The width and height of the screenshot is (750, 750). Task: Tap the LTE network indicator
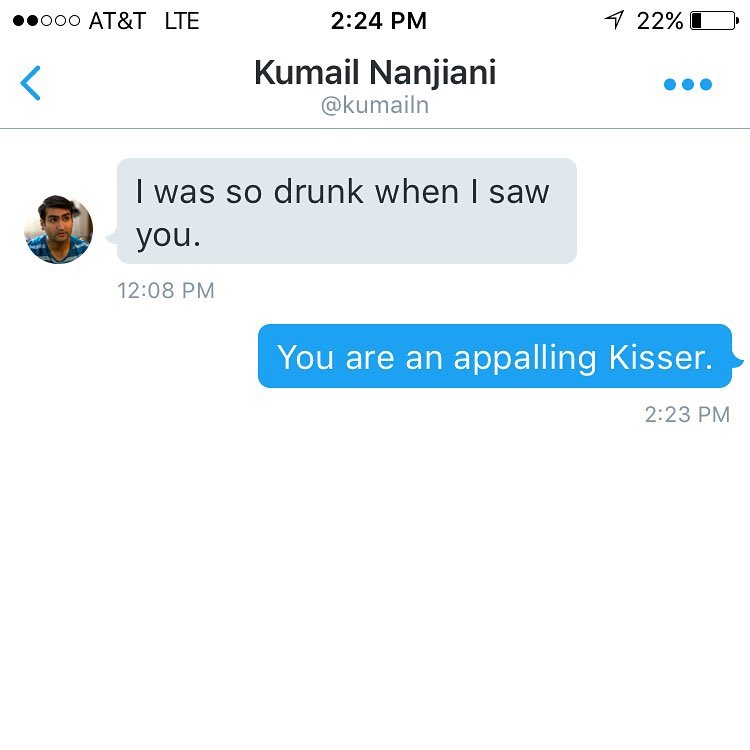click(182, 21)
